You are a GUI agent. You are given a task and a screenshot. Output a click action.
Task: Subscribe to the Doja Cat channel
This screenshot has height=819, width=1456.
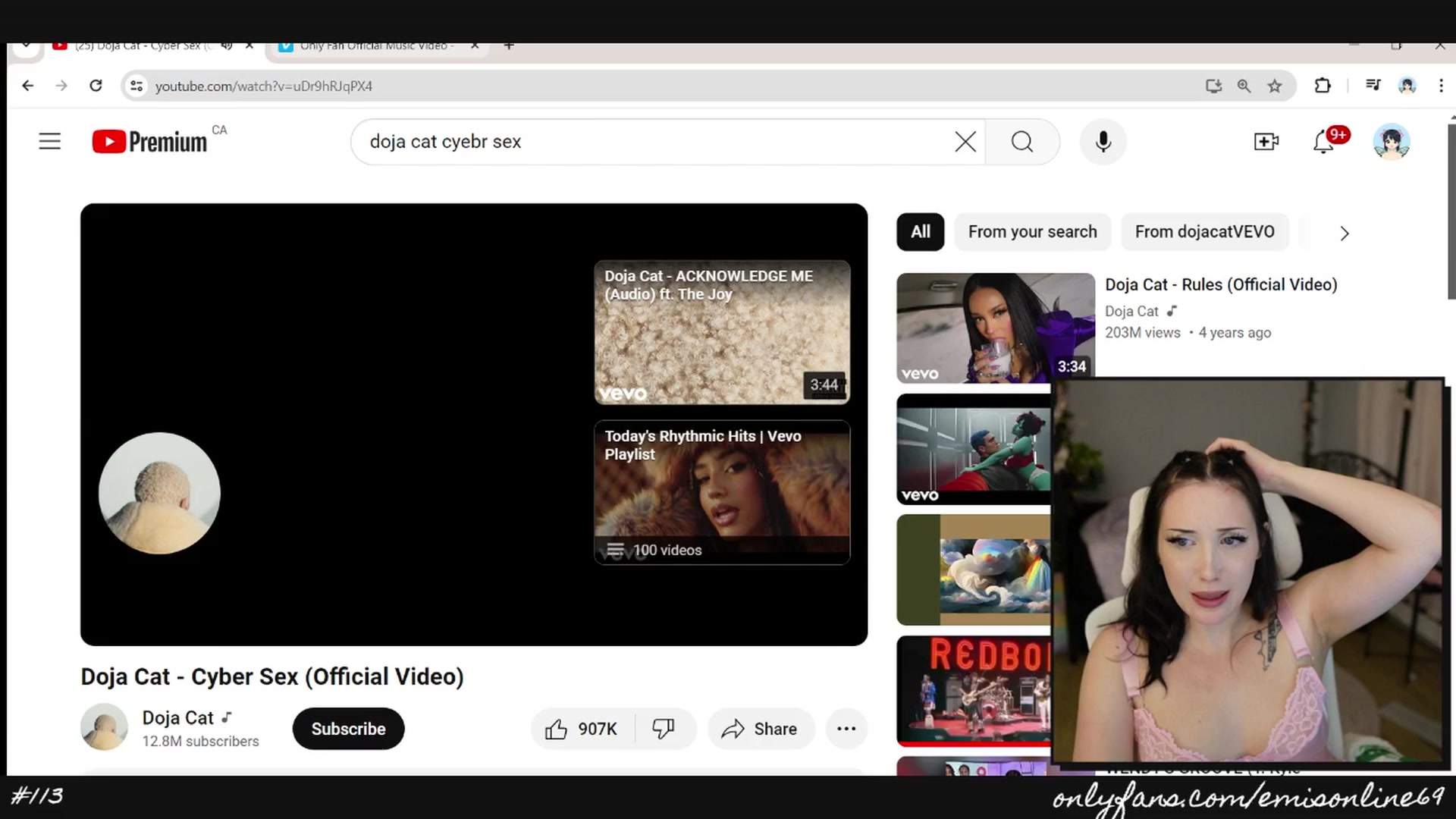click(348, 729)
